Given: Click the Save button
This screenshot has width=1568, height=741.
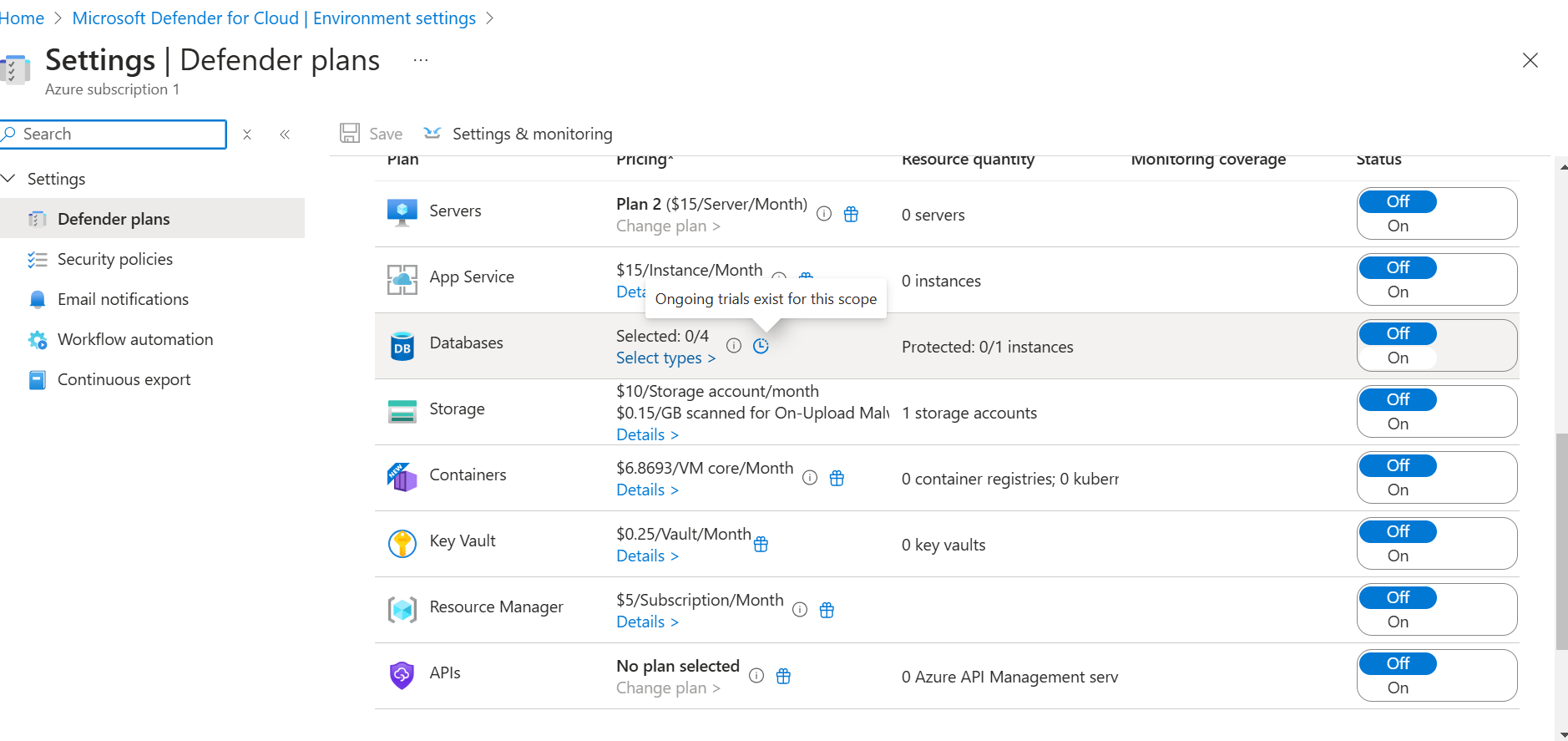Looking at the screenshot, I should [372, 134].
